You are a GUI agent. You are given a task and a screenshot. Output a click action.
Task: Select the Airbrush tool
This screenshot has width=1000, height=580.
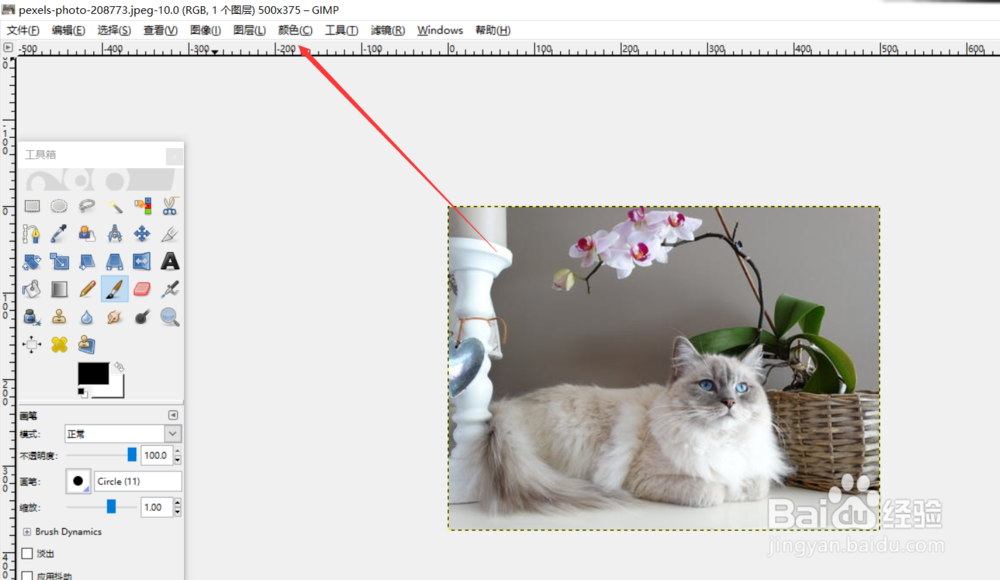coord(170,289)
